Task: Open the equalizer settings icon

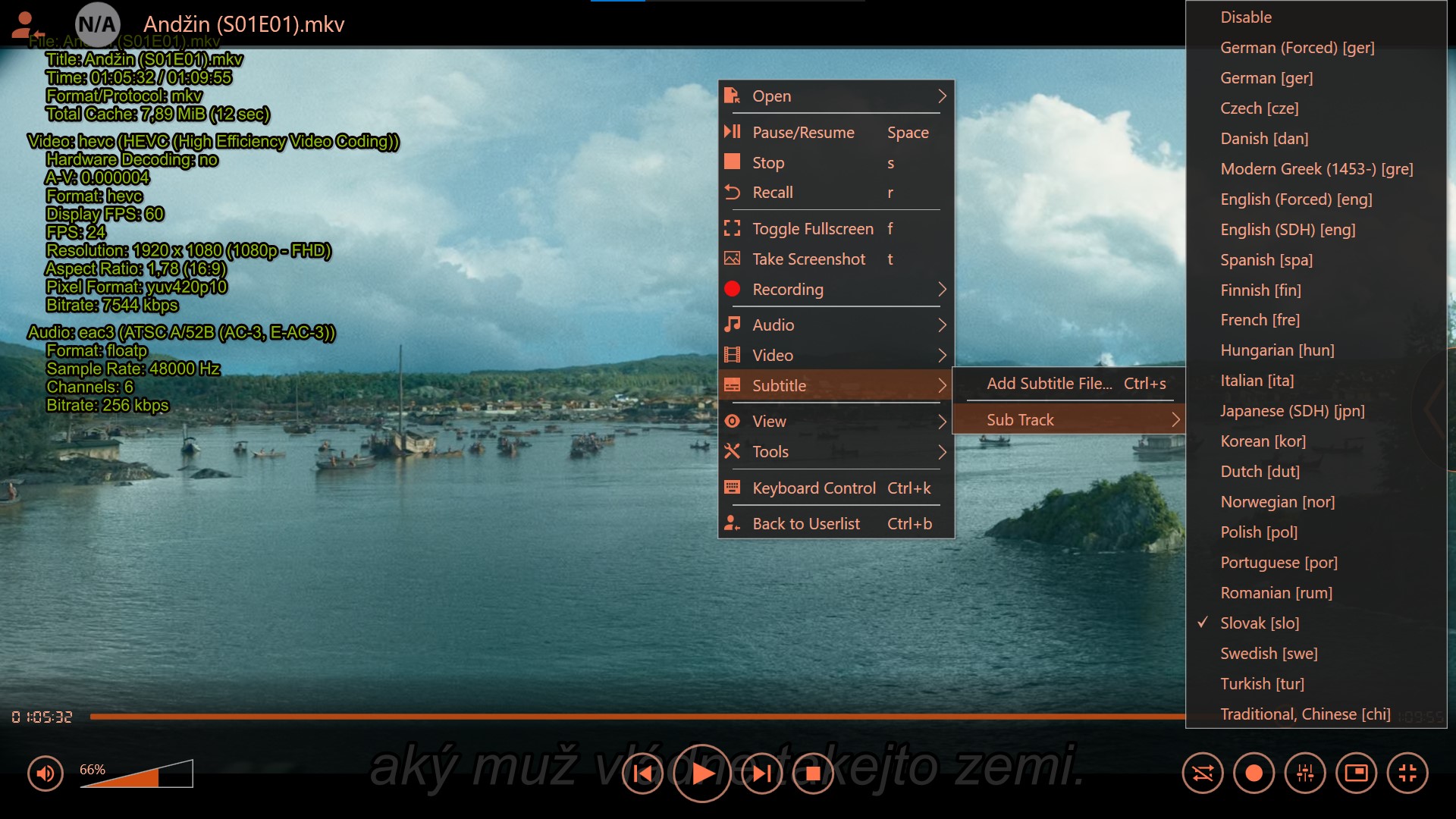Action: click(x=1305, y=773)
